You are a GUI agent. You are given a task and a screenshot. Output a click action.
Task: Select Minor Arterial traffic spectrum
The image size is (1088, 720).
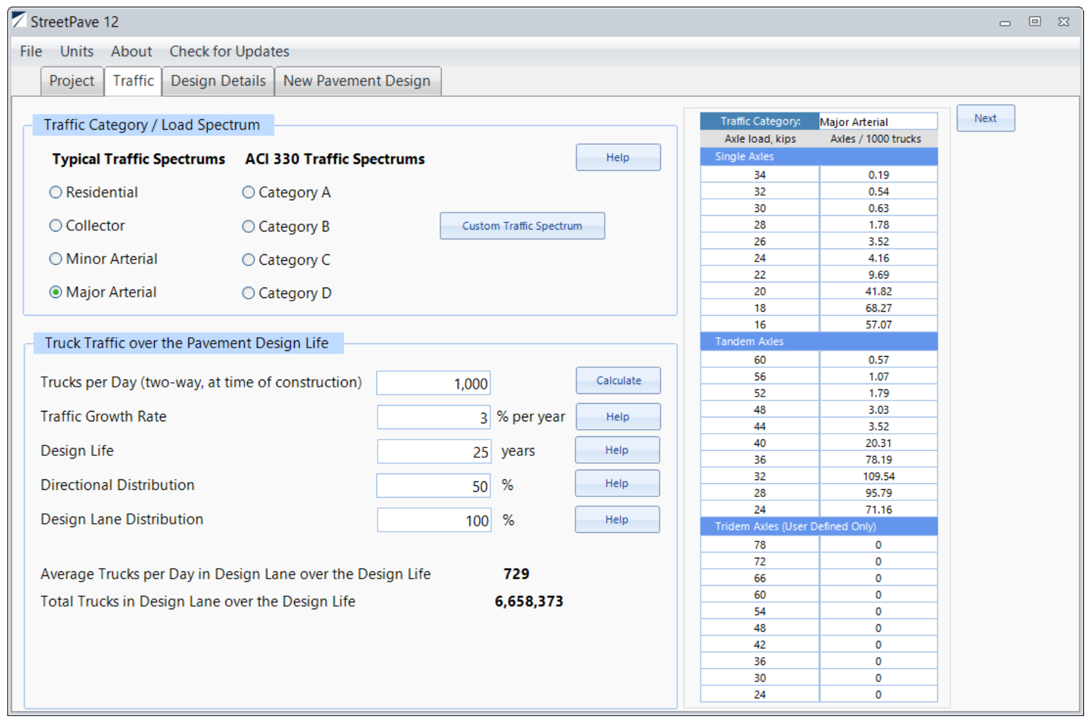point(56,259)
